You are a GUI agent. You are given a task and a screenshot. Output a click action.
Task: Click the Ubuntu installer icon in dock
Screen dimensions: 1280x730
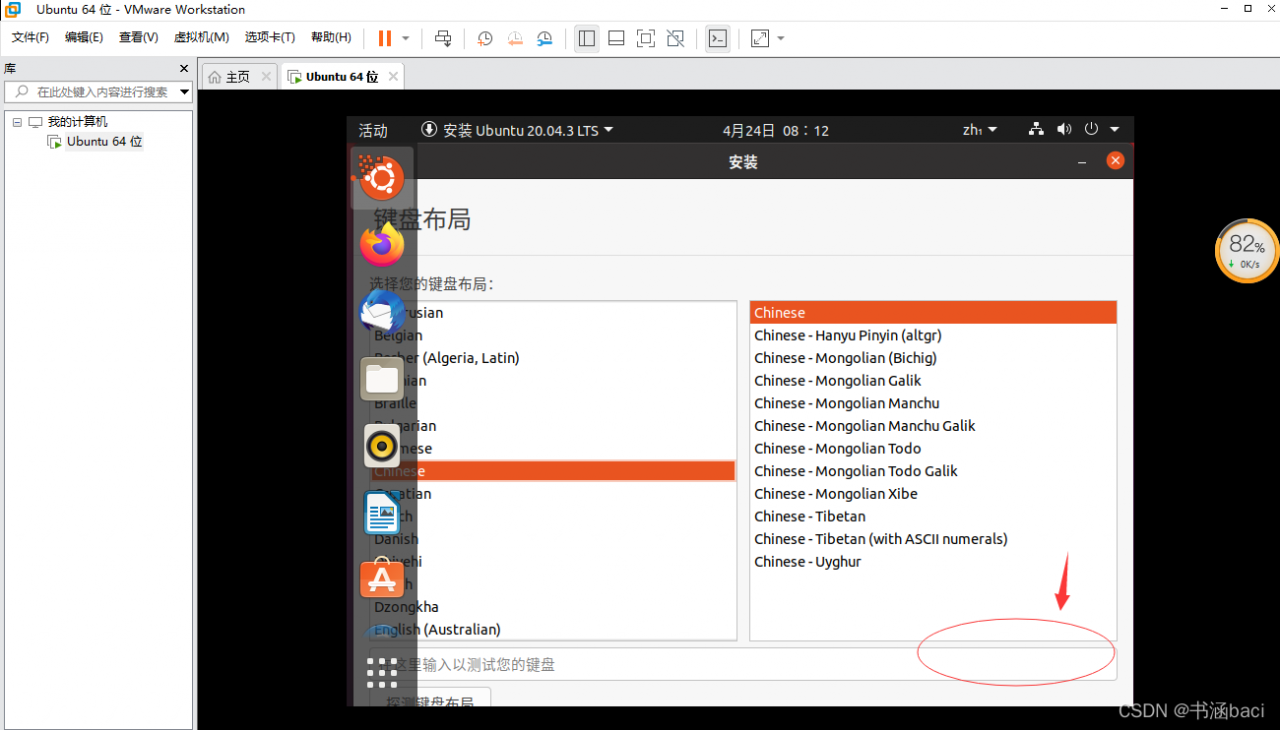[x=382, y=179]
